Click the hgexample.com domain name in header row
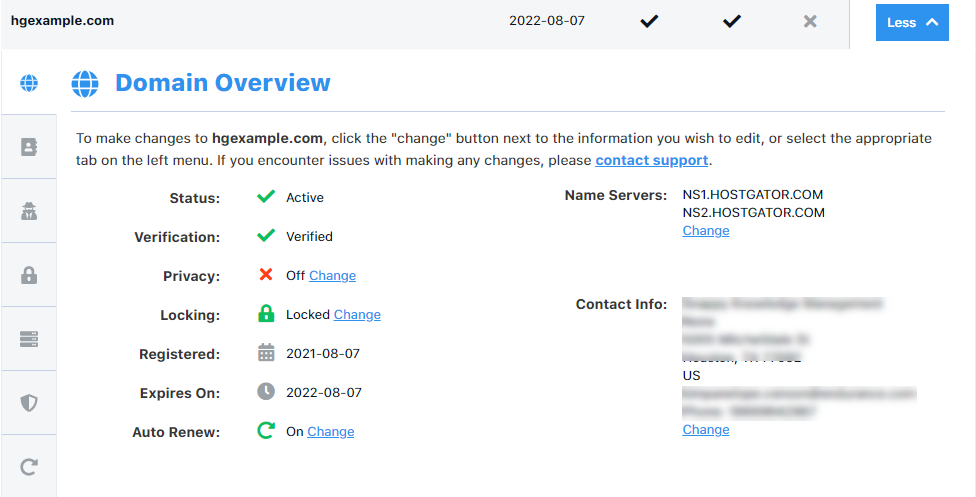This screenshot has width=976, height=497. click(x=62, y=21)
